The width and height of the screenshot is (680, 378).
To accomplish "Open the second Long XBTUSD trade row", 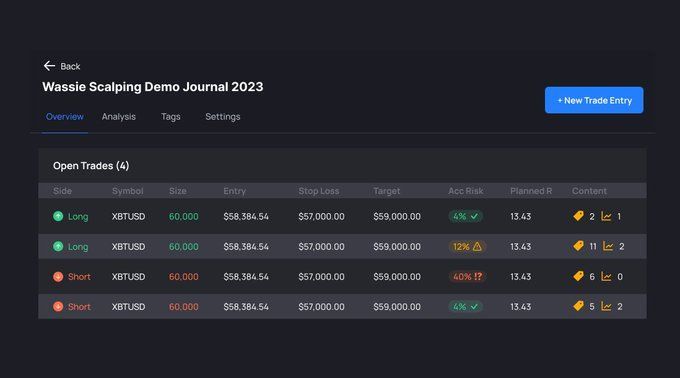I will pos(342,246).
